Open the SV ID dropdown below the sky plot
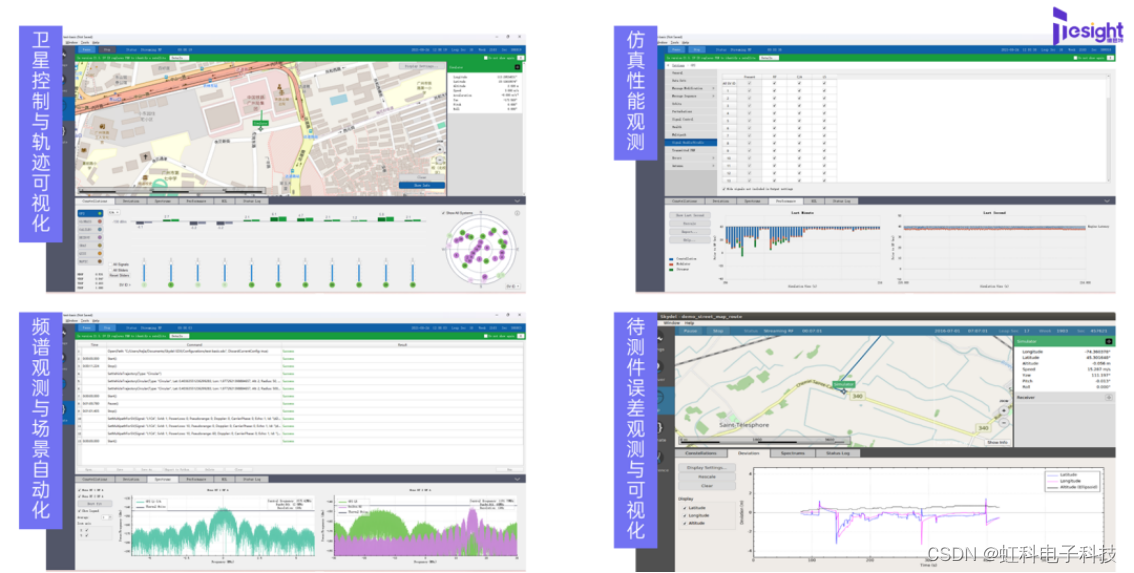This screenshot has width=1134, height=573. (512, 286)
